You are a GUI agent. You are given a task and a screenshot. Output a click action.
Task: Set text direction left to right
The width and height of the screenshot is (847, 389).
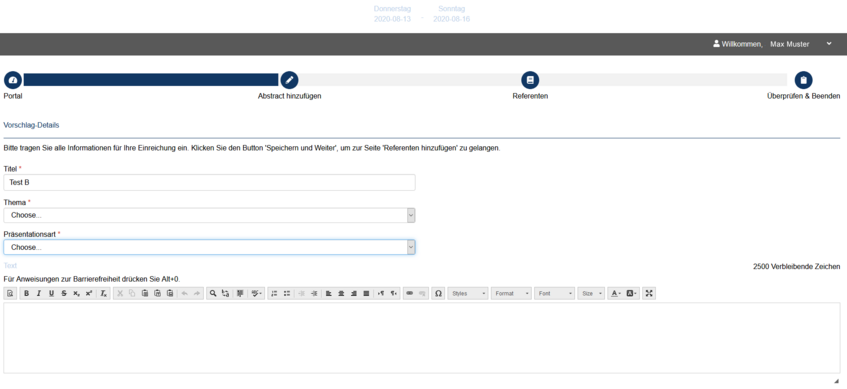(x=381, y=293)
